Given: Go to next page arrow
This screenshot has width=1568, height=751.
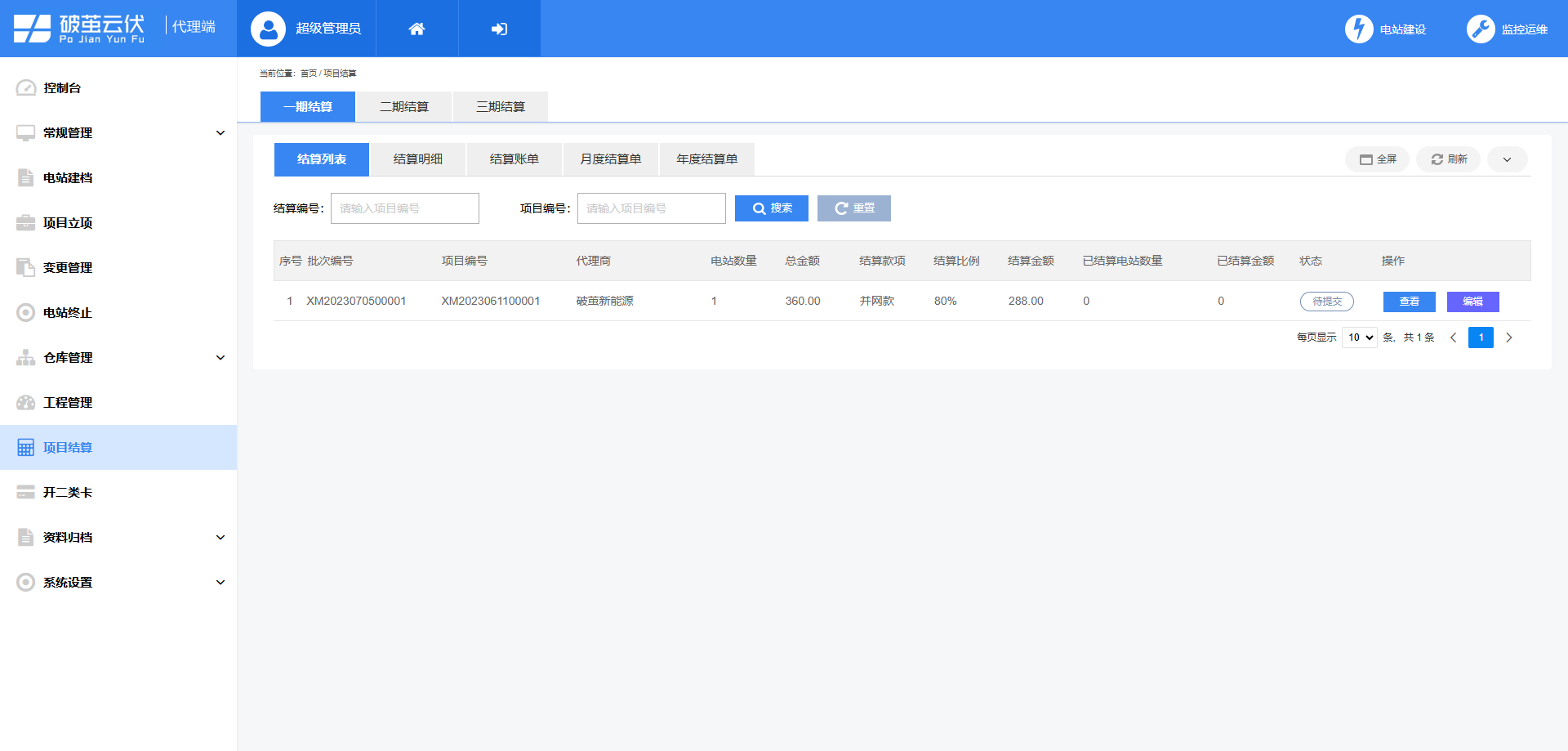Looking at the screenshot, I should coord(1508,338).
